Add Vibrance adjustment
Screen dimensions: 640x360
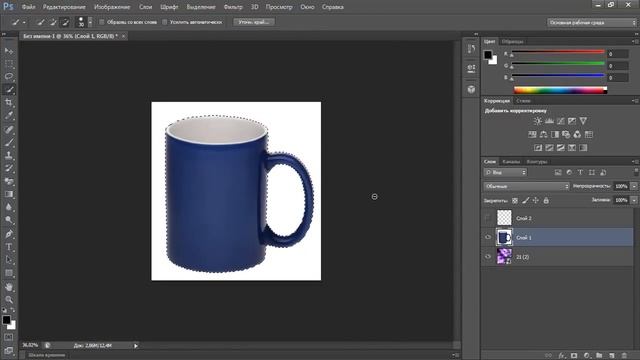click(x=583, y=121)
